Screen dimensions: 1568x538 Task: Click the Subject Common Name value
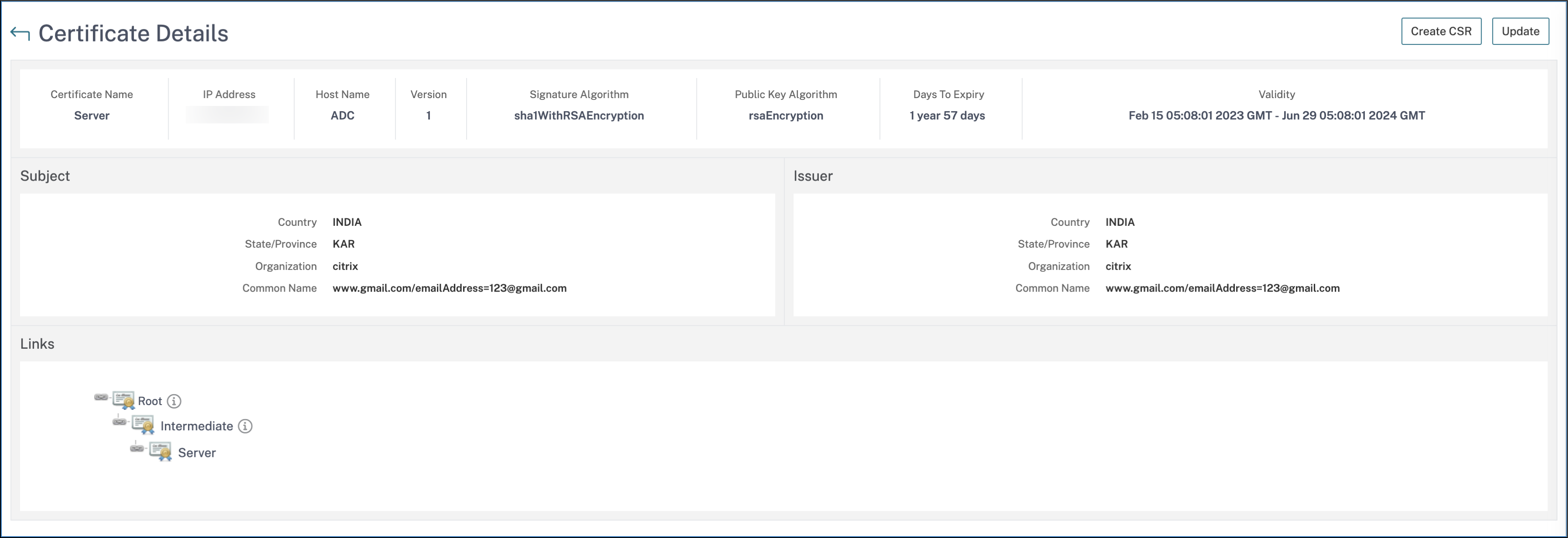[449, 288]
